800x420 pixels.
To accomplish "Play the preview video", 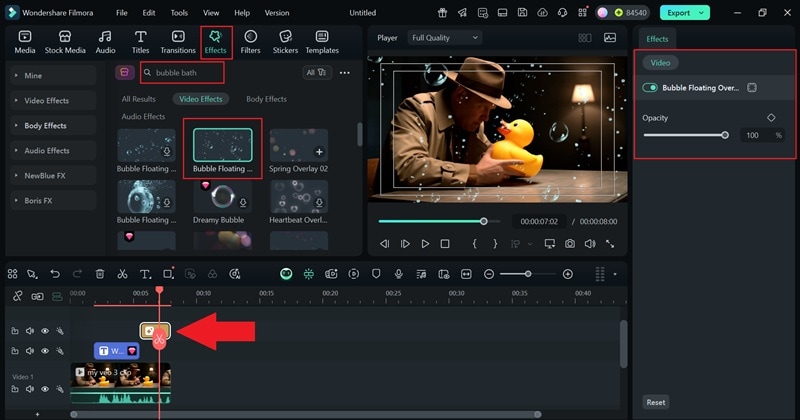I will tap(425, 244).
